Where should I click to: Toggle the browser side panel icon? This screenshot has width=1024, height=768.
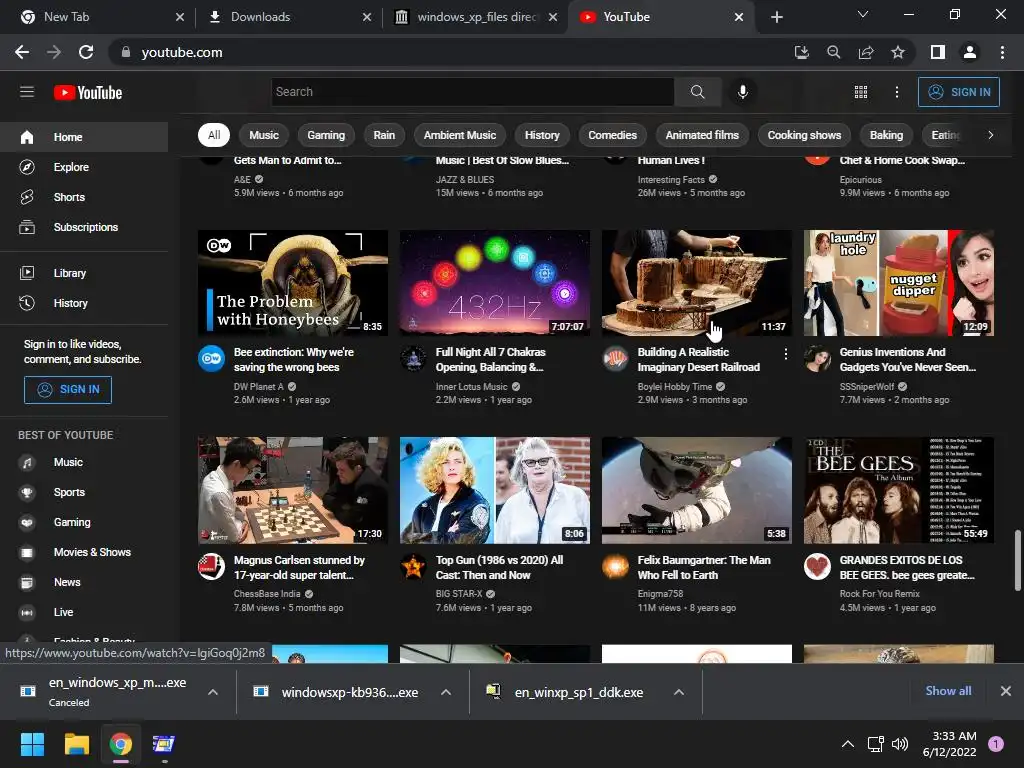[938, 52]
